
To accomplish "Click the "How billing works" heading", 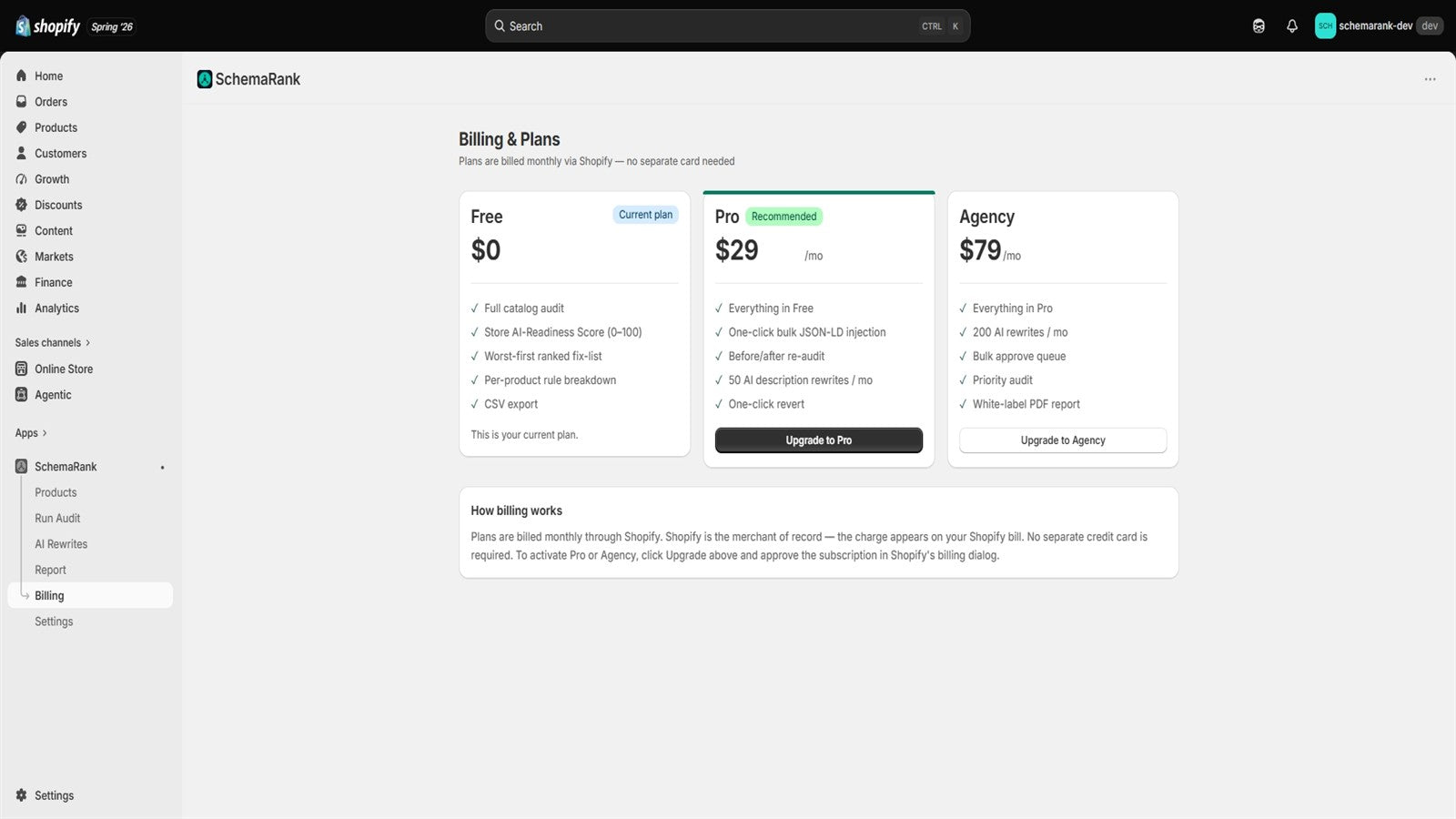I will [x=517, y=511].
